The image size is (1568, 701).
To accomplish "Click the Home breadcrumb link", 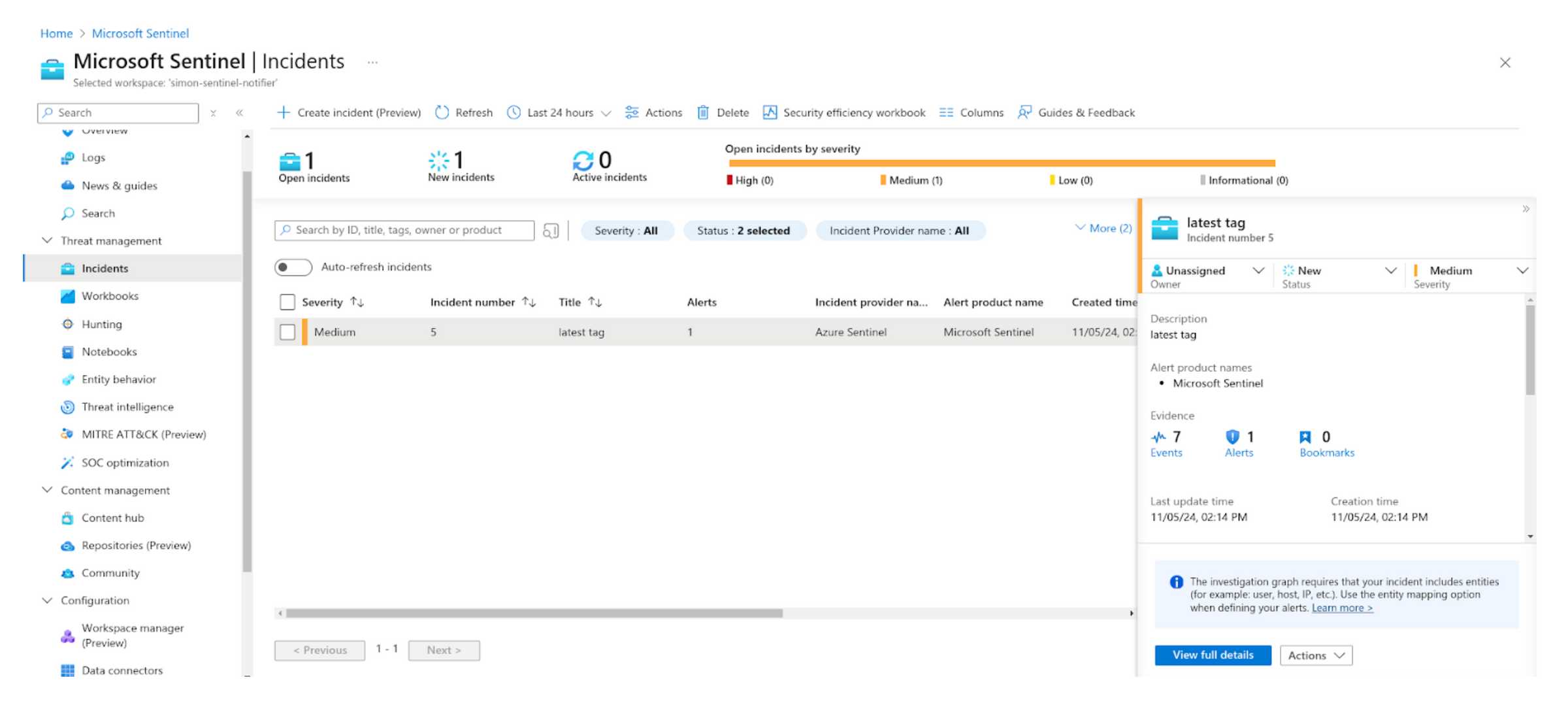I will pos(56,33).
